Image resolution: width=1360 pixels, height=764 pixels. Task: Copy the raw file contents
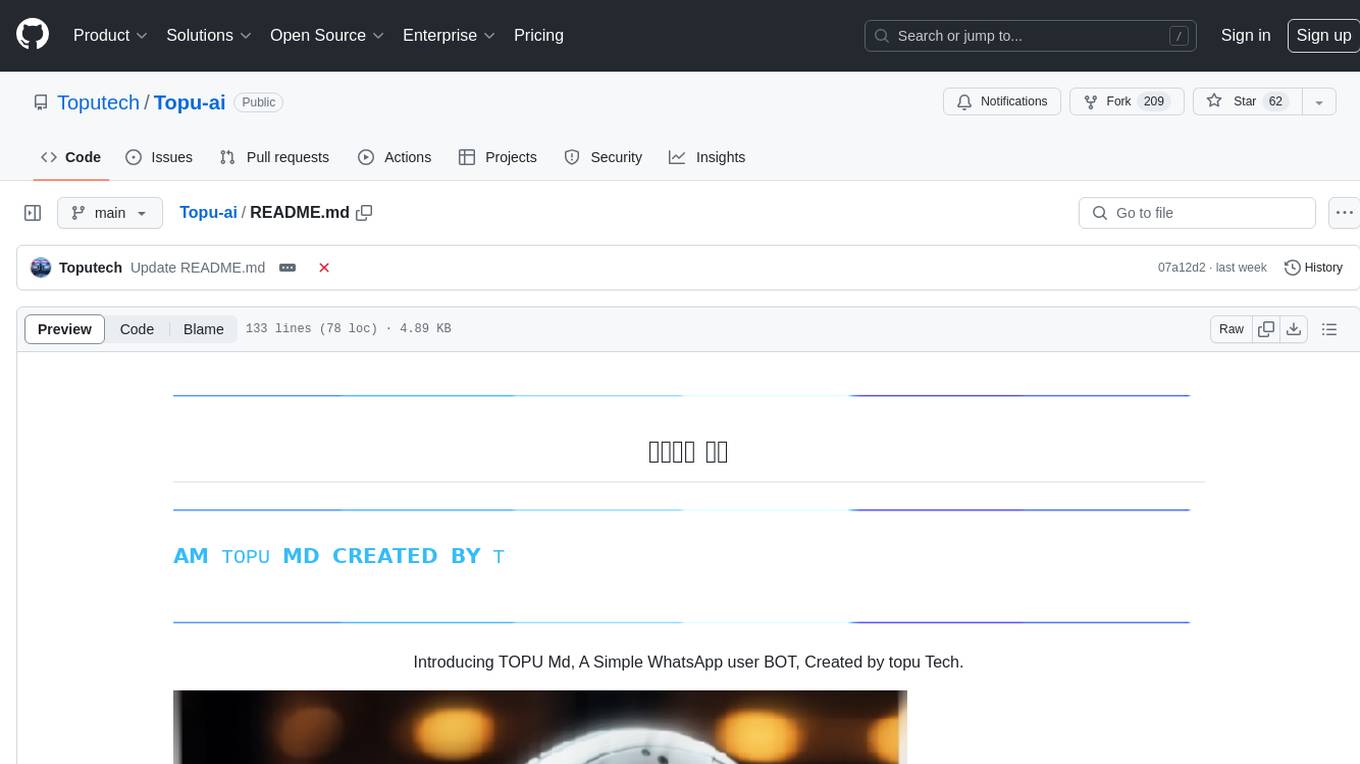coord(1266,329)
